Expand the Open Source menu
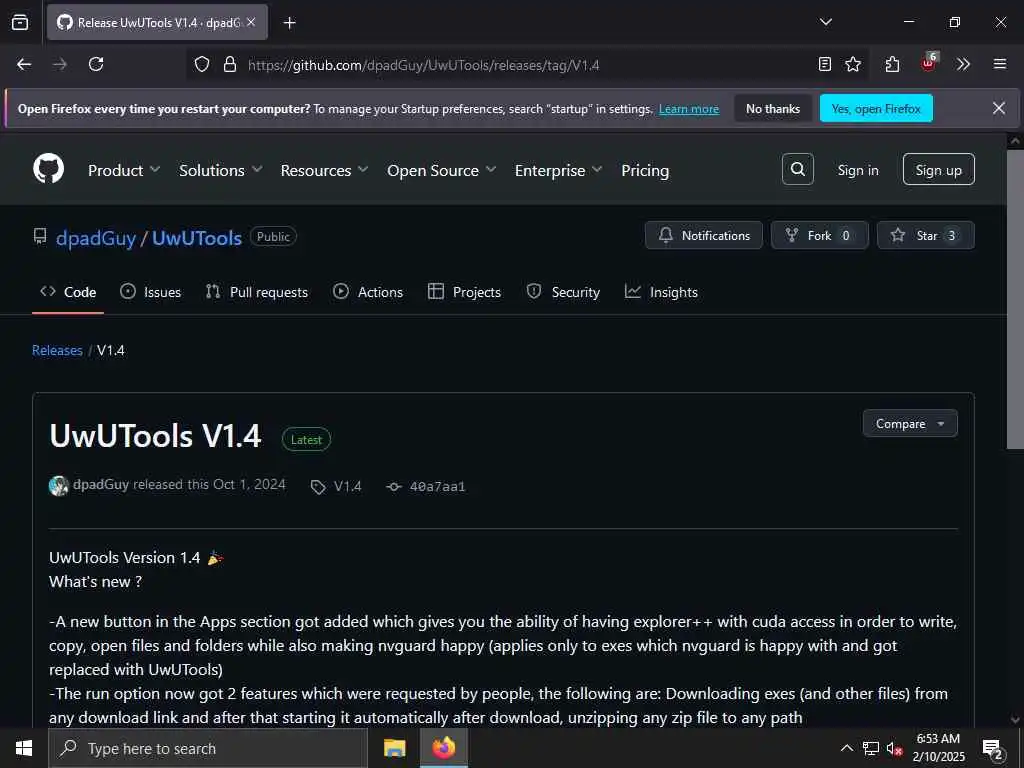 click(x=441, y=170)
